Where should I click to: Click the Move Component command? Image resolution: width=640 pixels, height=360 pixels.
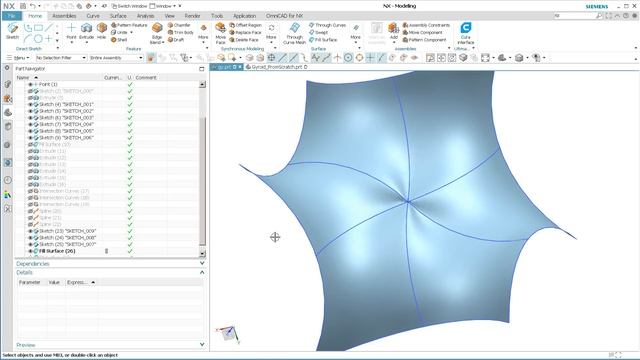422,32
